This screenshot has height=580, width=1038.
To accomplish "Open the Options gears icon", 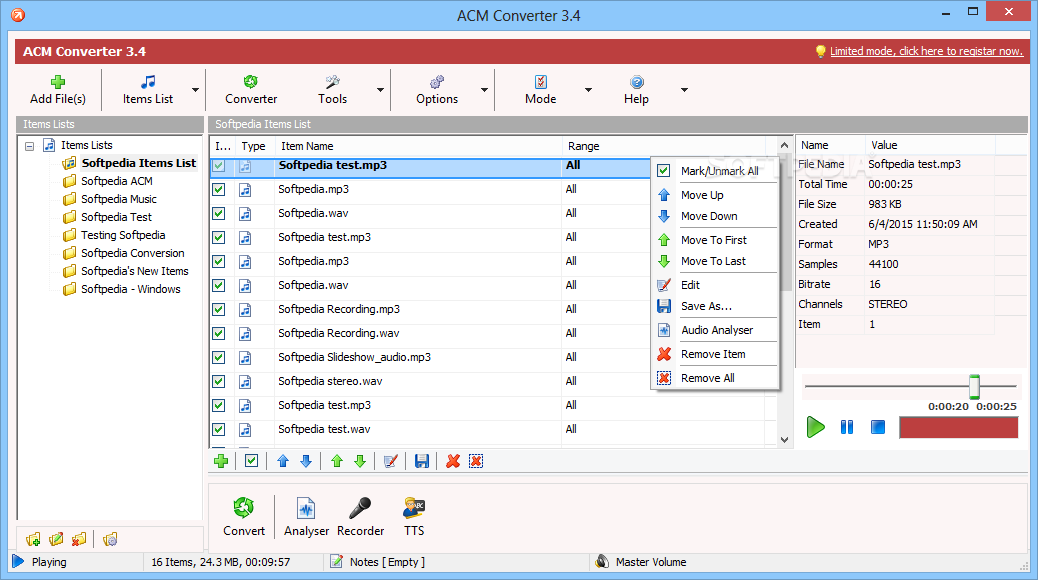I will click(x=437, y=82).
